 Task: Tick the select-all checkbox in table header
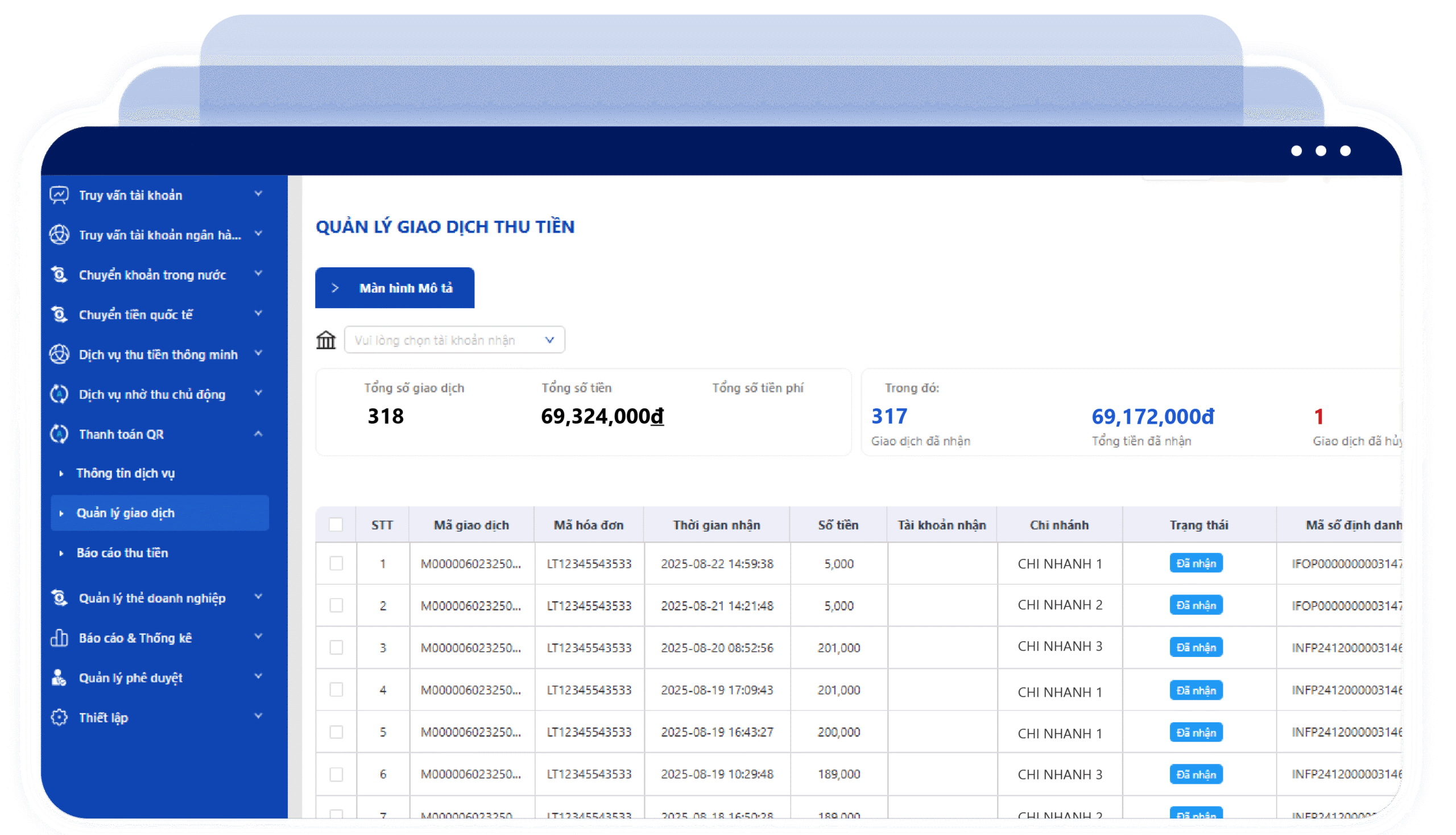tap(336, 525)
